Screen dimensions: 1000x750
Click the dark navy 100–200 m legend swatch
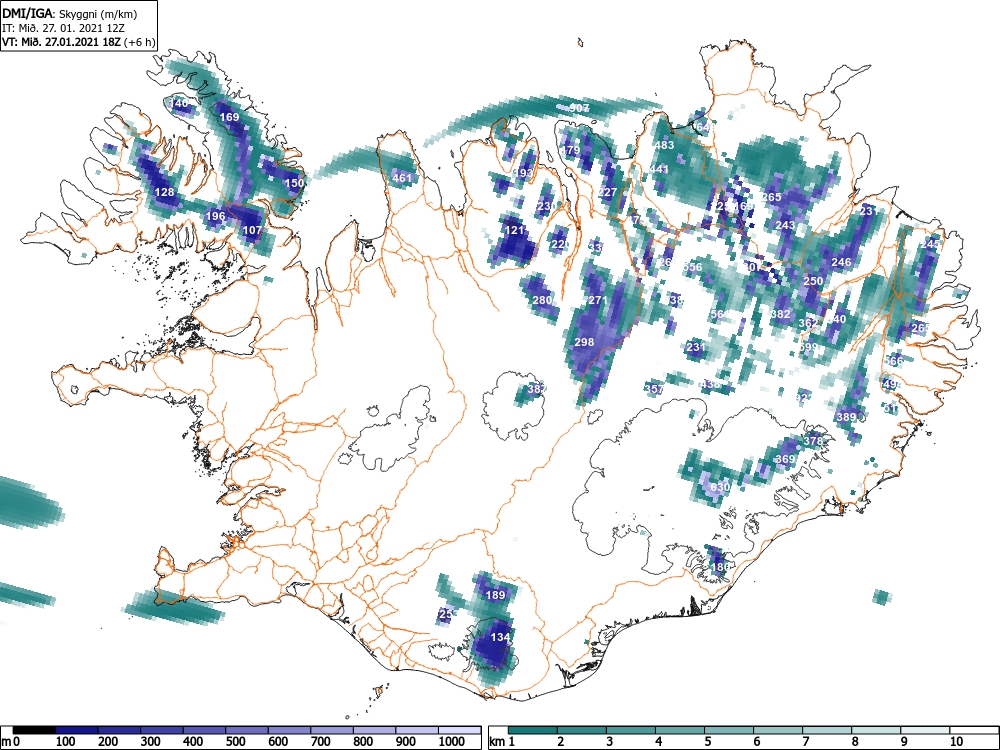tap(77, 730)
